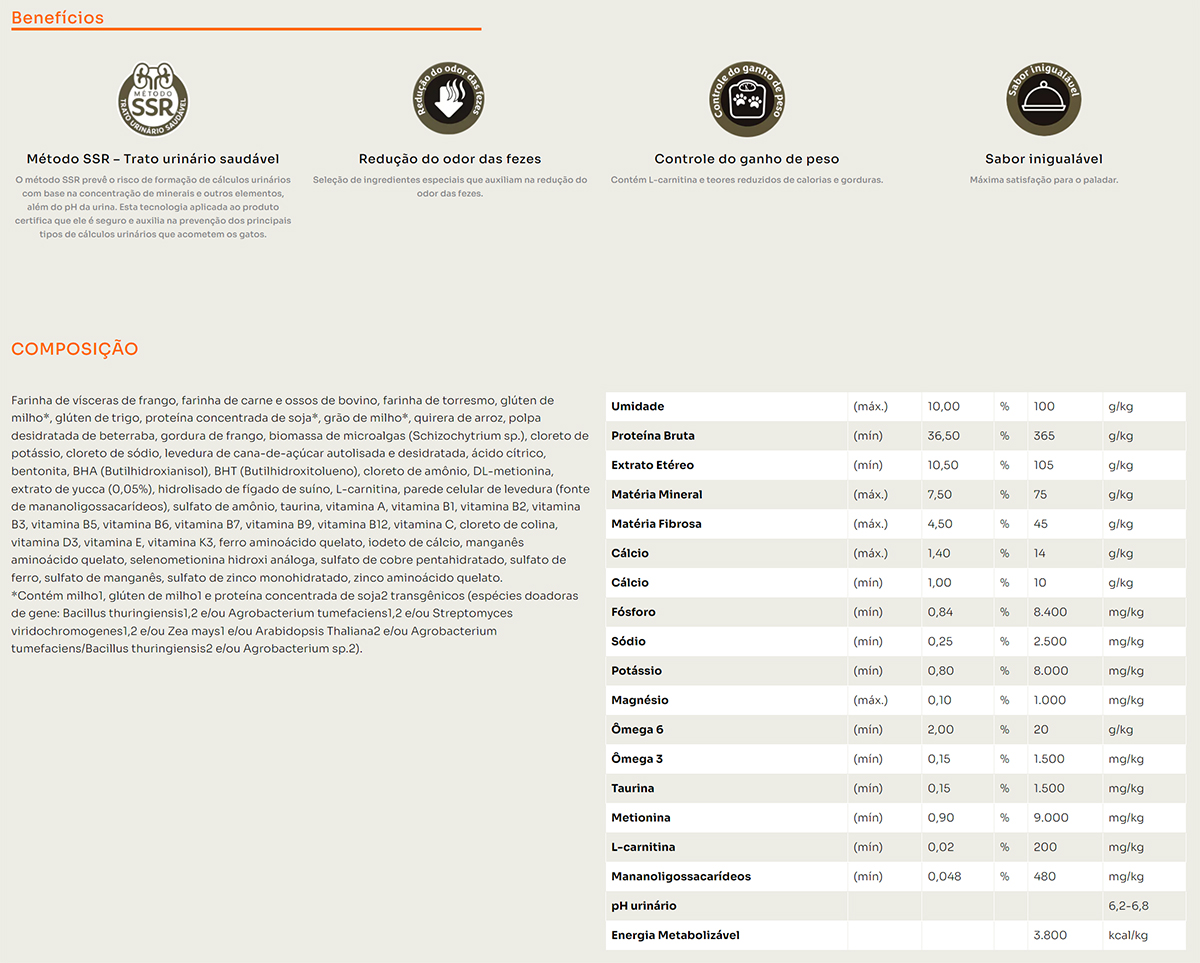
Task: Click the Sabor inigualável cloche icon
Action: (x=1043, y=100)
